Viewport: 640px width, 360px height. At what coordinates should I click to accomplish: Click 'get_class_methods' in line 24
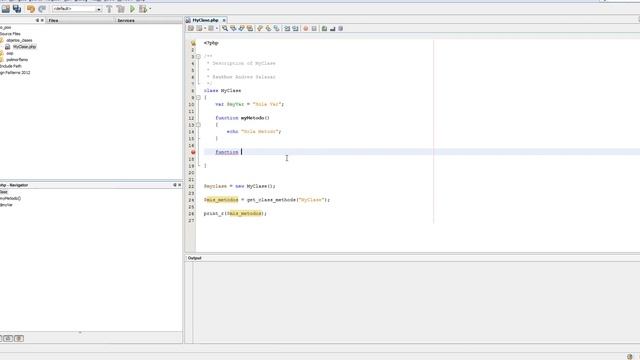click(x=271, y=200)
